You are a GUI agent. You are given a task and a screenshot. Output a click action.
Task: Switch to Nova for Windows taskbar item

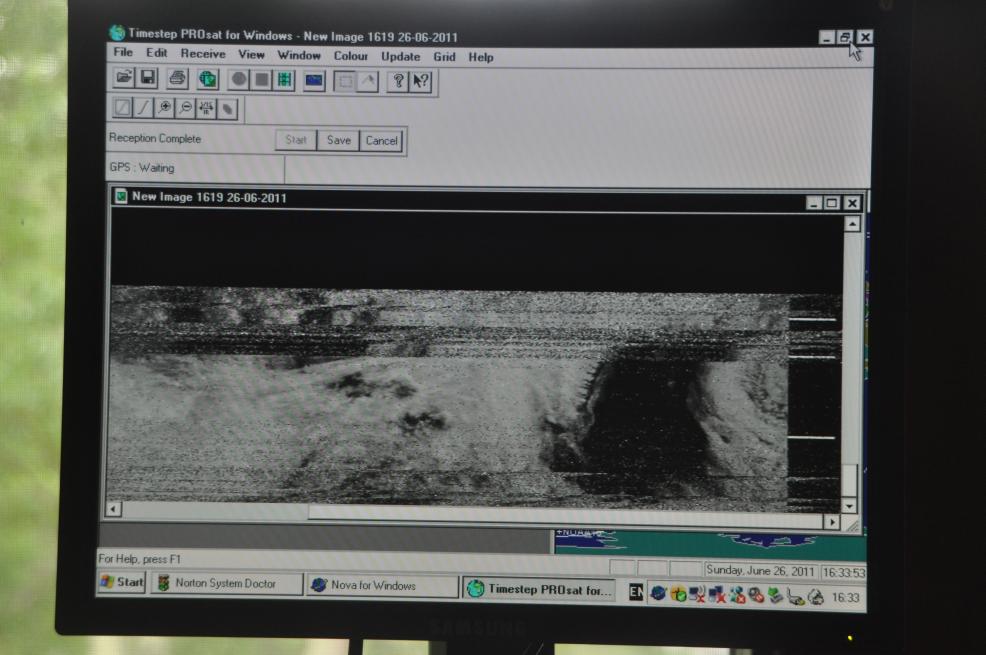click(382, 585)
